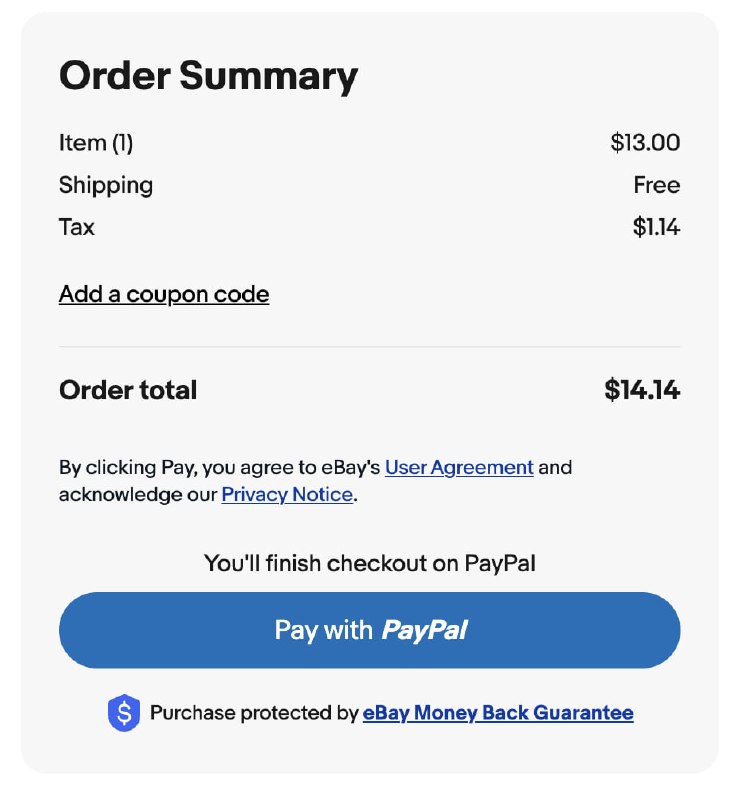
Task: Click the Free shipping value
Action: click(657, 185)
